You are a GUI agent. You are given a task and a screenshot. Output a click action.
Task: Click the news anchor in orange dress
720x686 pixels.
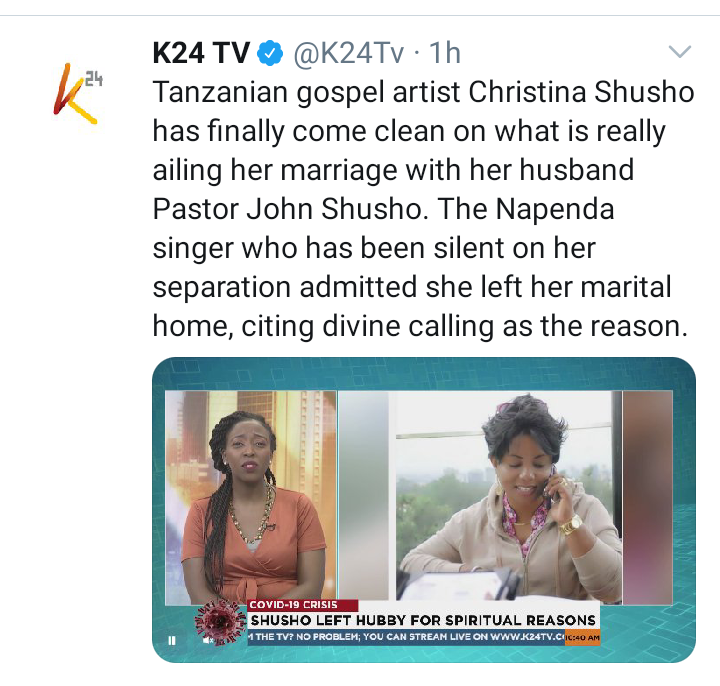250,505
